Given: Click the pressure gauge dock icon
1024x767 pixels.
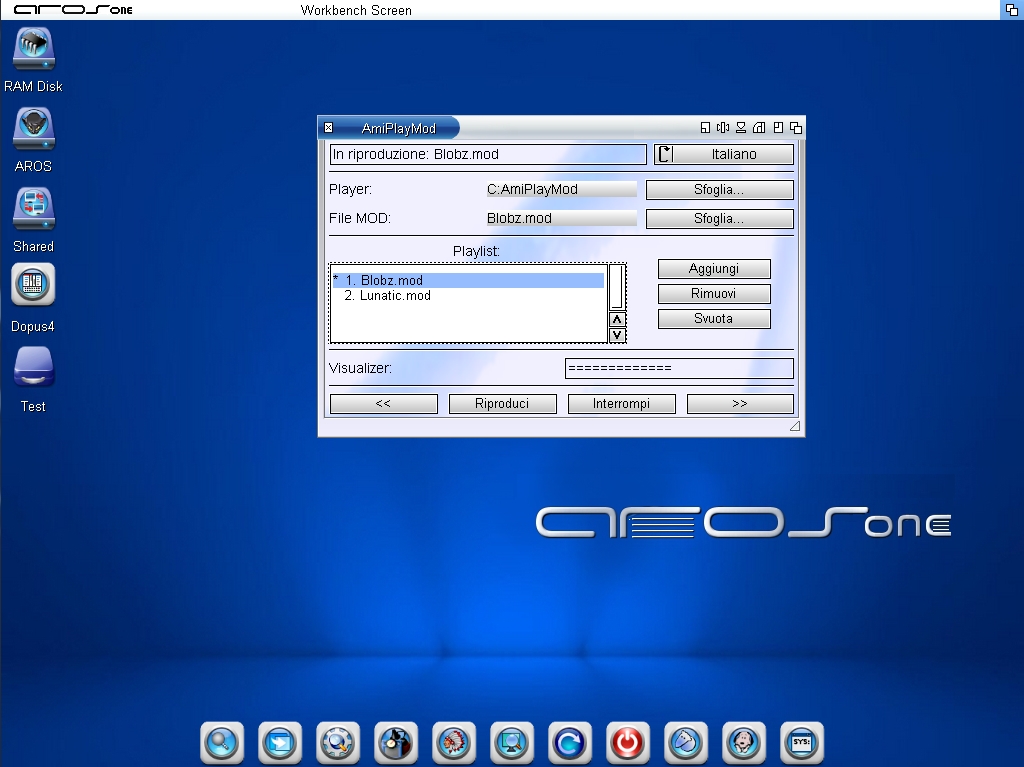Looking at the screenshot, I should [396, 743].
